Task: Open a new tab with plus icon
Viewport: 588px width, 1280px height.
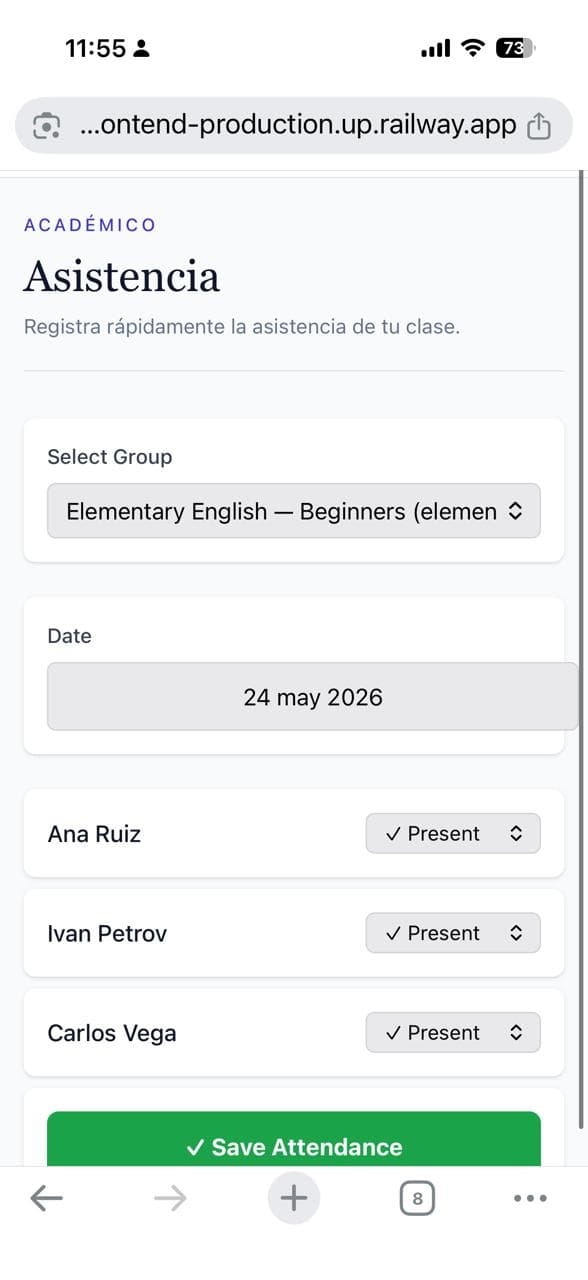Action: (293, 1197)
